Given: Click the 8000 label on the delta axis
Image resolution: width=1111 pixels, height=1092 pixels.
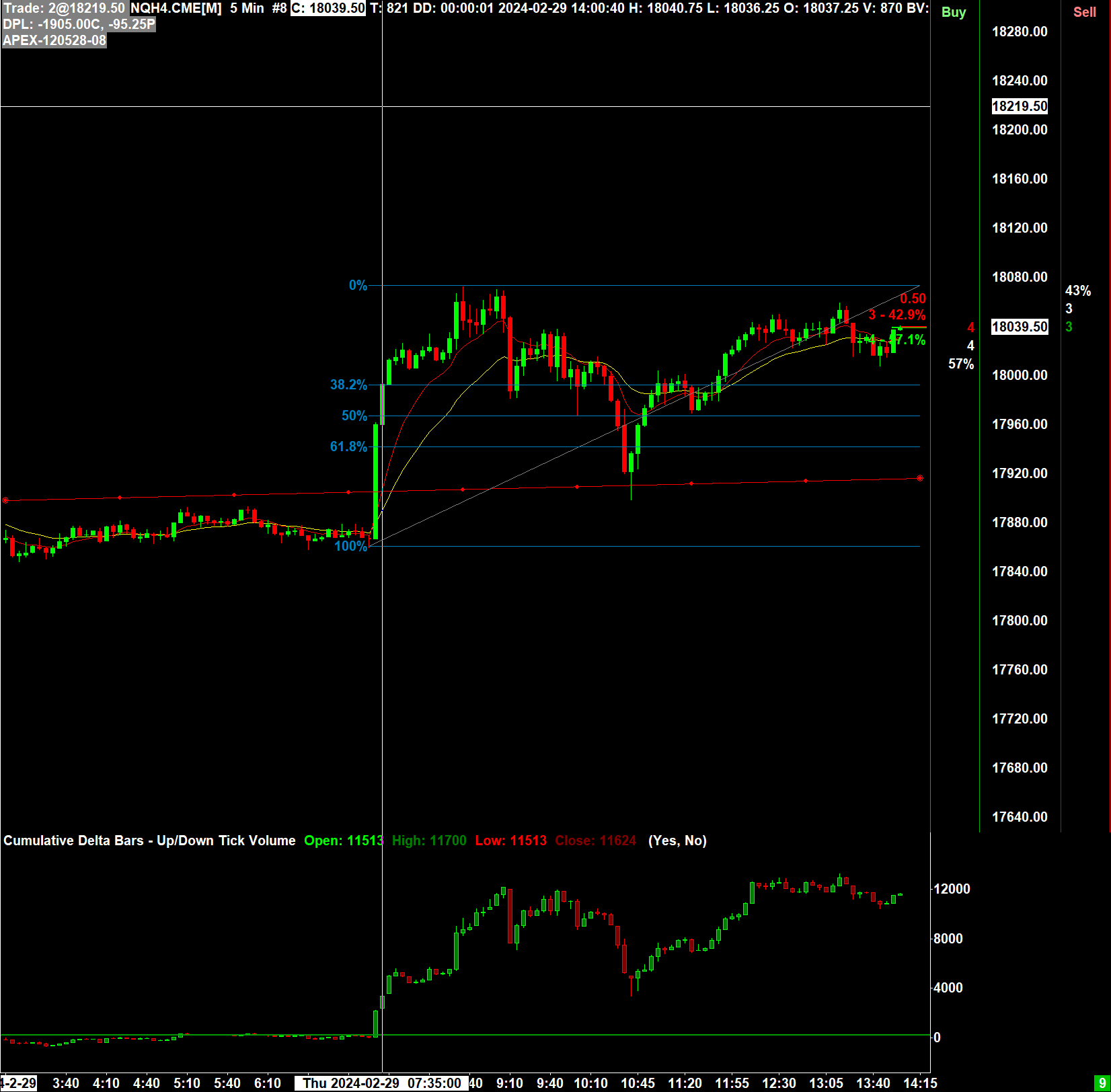Looking at the screenshot, I should tap(948, 939).
